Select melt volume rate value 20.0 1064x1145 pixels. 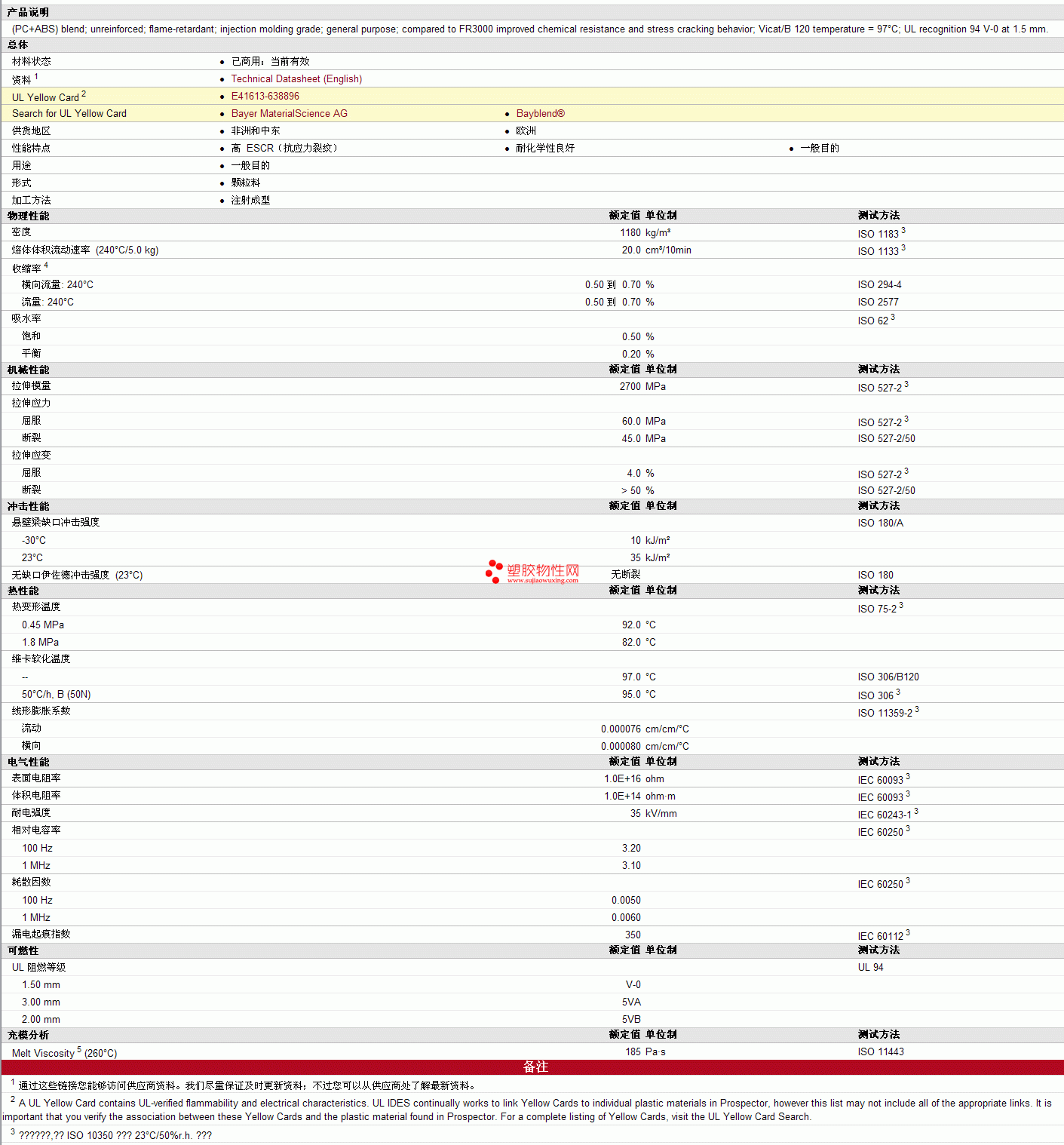[631, 250]
